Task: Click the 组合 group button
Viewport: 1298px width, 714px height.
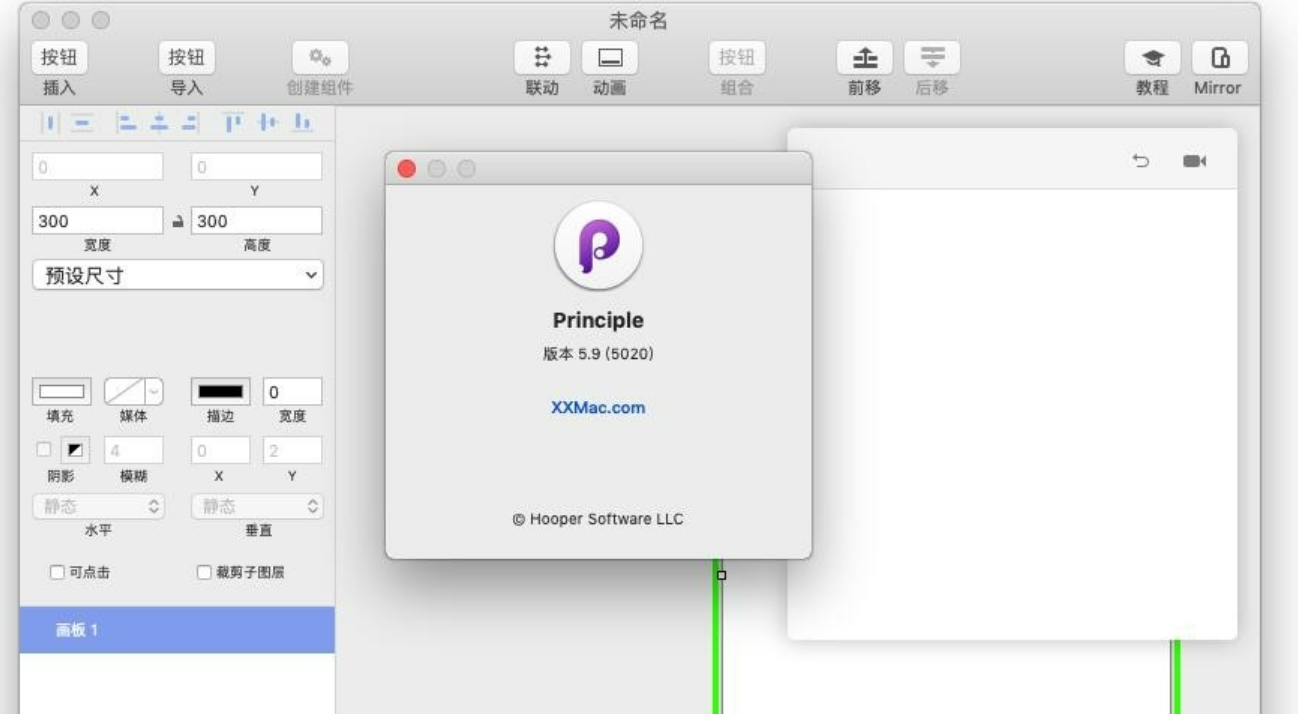Action: [x=737, y=58]
